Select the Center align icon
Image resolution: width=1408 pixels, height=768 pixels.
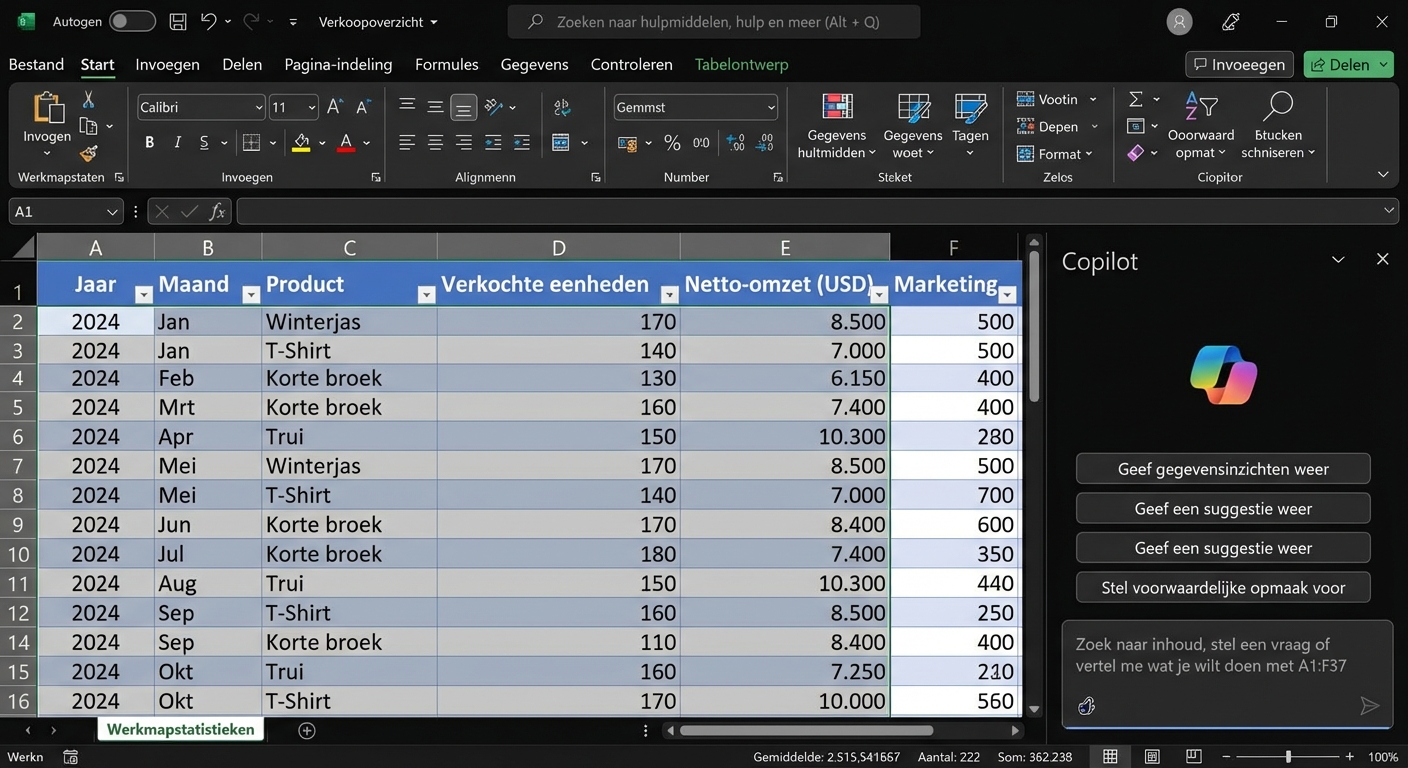pyautogui.click(x=435, y=143)
